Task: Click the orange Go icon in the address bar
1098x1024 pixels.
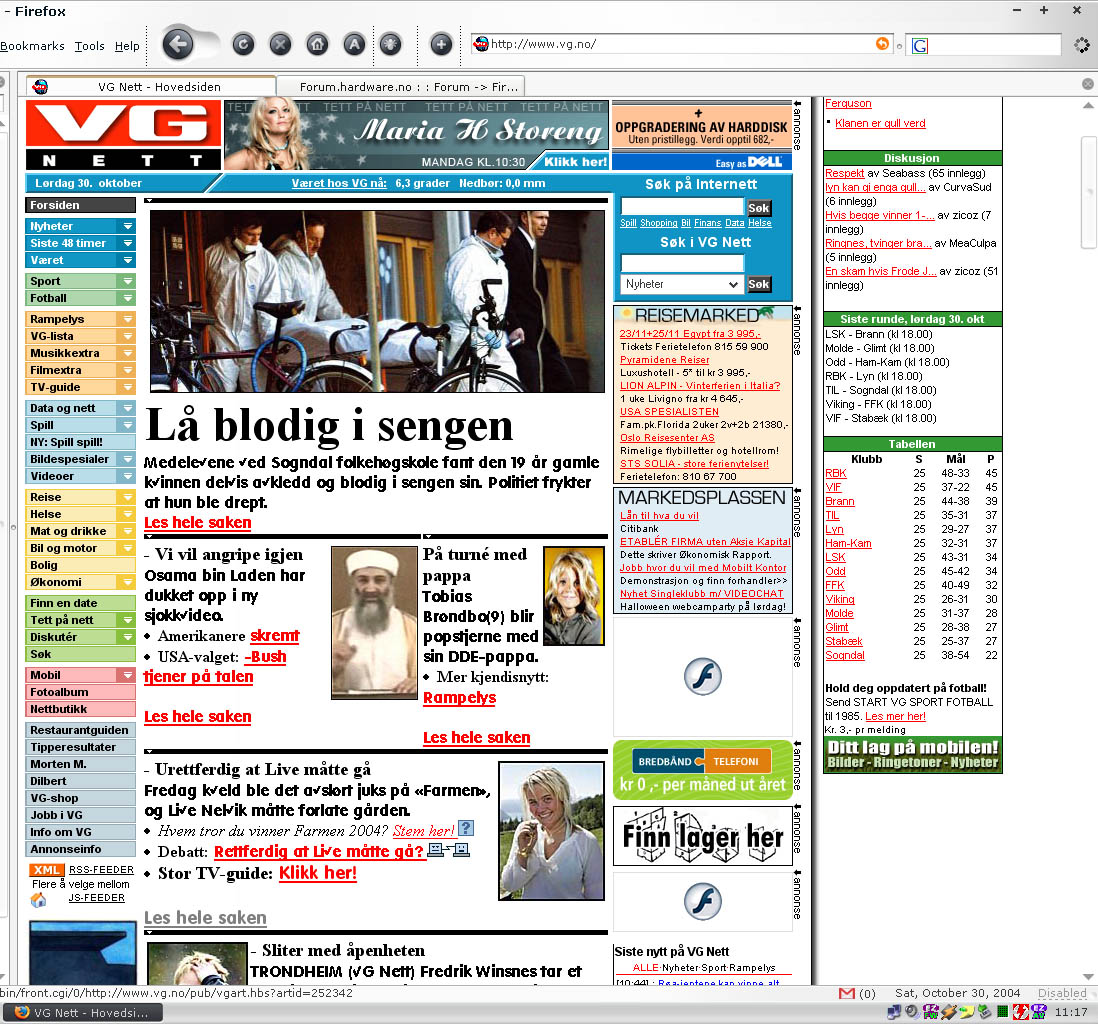Action: (x=882, y=44)
